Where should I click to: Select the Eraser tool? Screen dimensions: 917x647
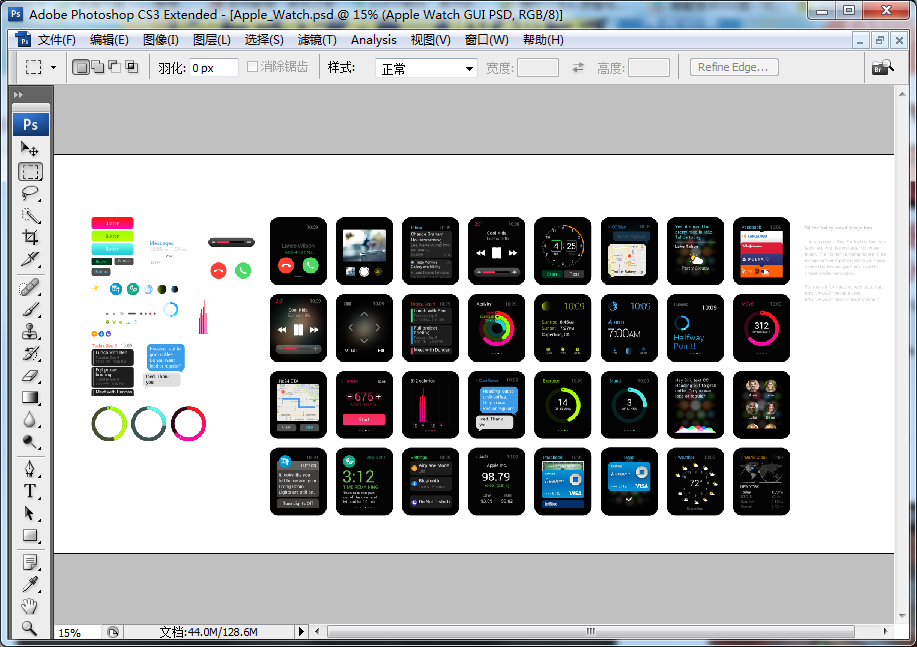30,376
